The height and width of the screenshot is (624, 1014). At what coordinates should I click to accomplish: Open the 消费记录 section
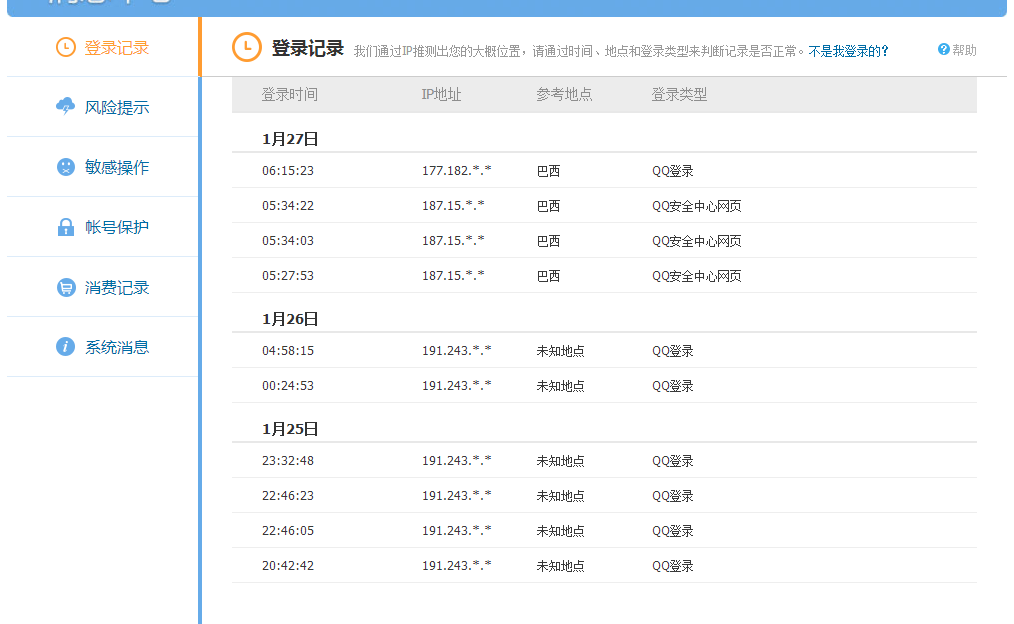pos(103,287)
